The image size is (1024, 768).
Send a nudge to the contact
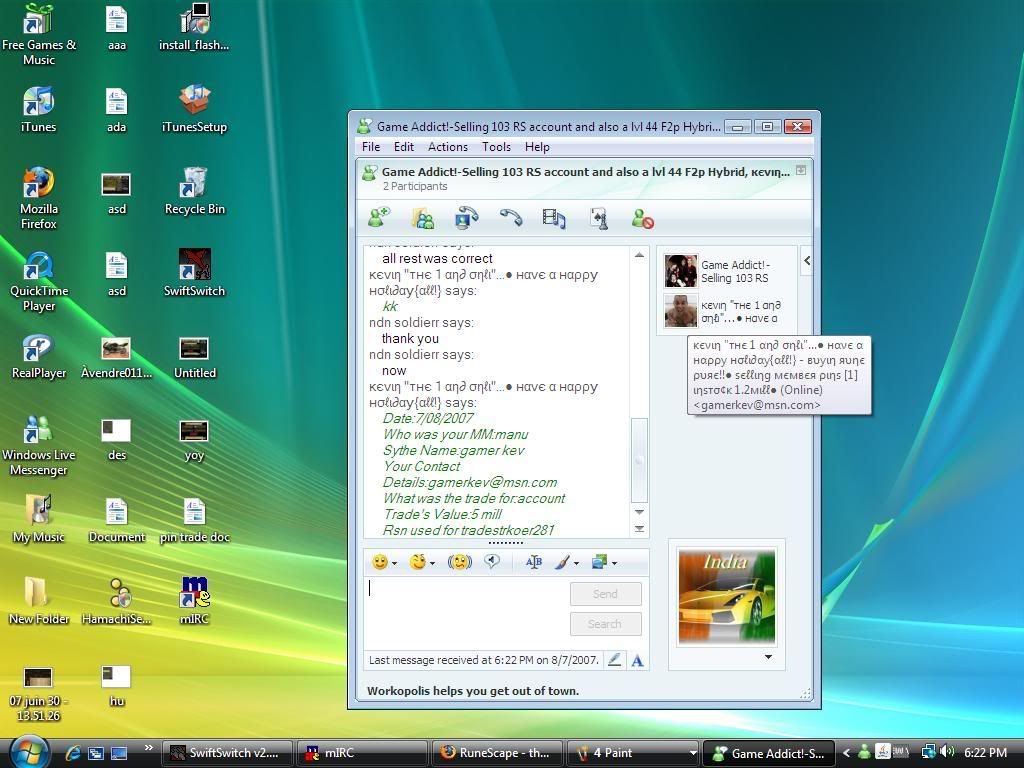[x=460, y=562]
